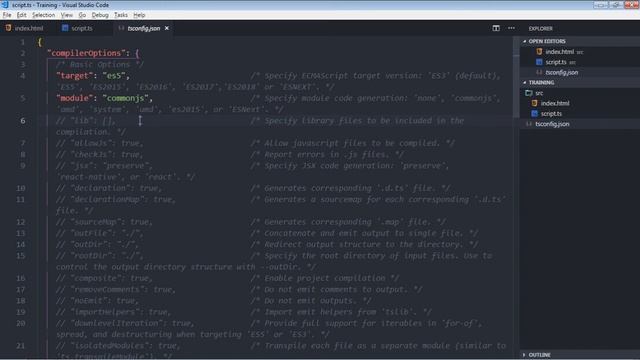Close the tsconfig.json tab
The height and width of the screenshot is (360, 640).
pos(167,28)
